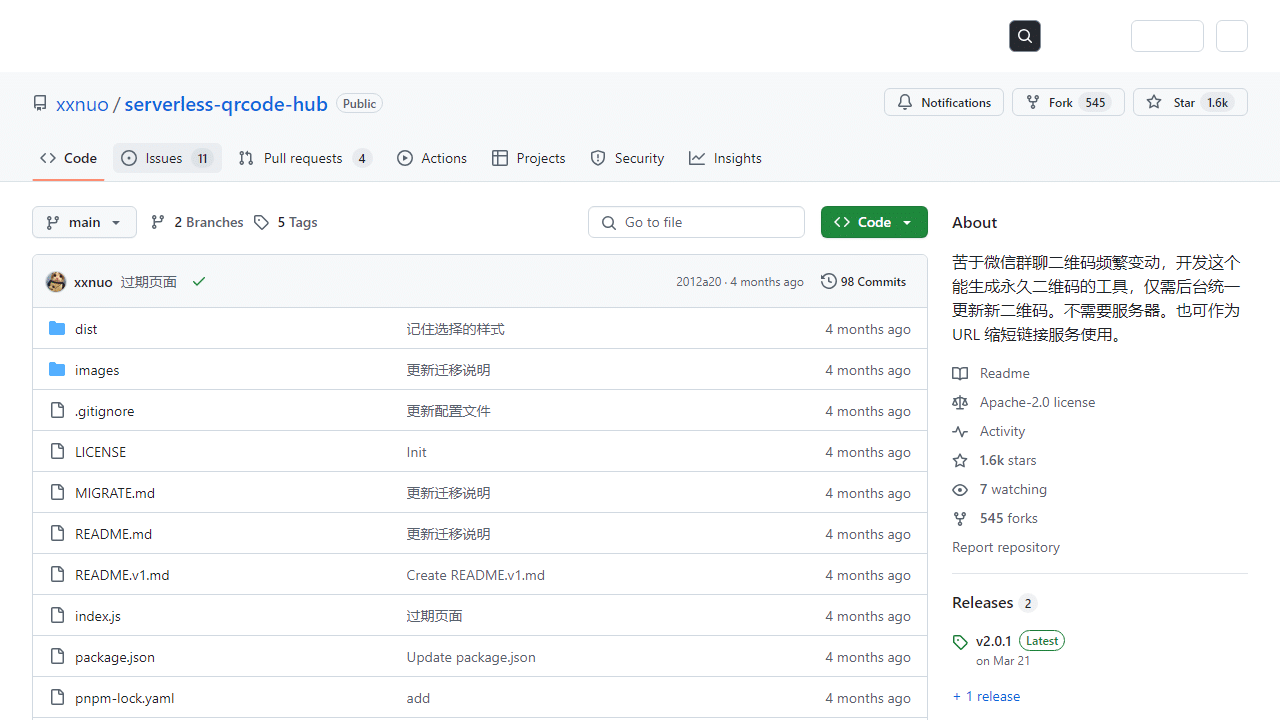Image resolution: width=1280 pixels, height=720 pixels.
Task: Open the Actions tab
Action: tap(432, 158)
